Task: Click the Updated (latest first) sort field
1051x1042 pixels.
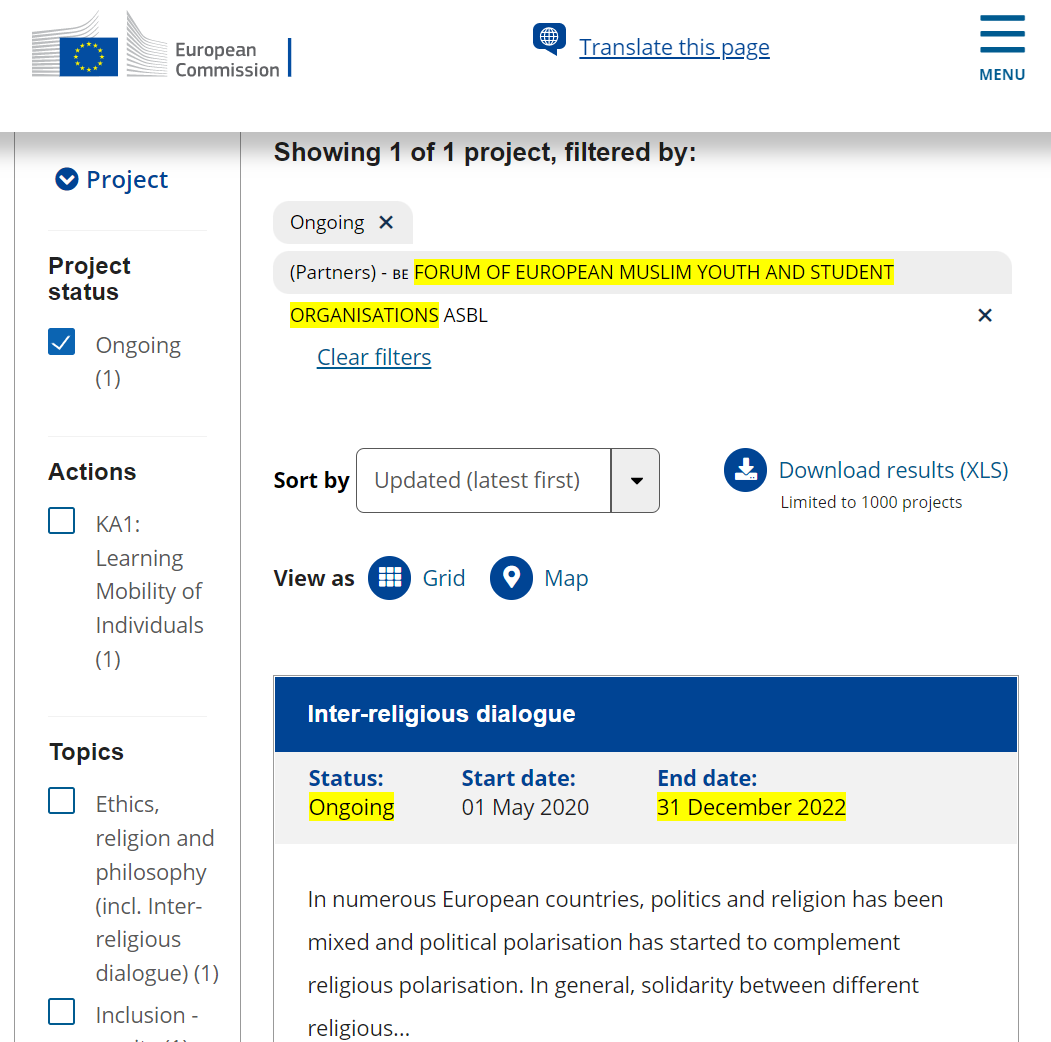Action: (x=484, y=480)
